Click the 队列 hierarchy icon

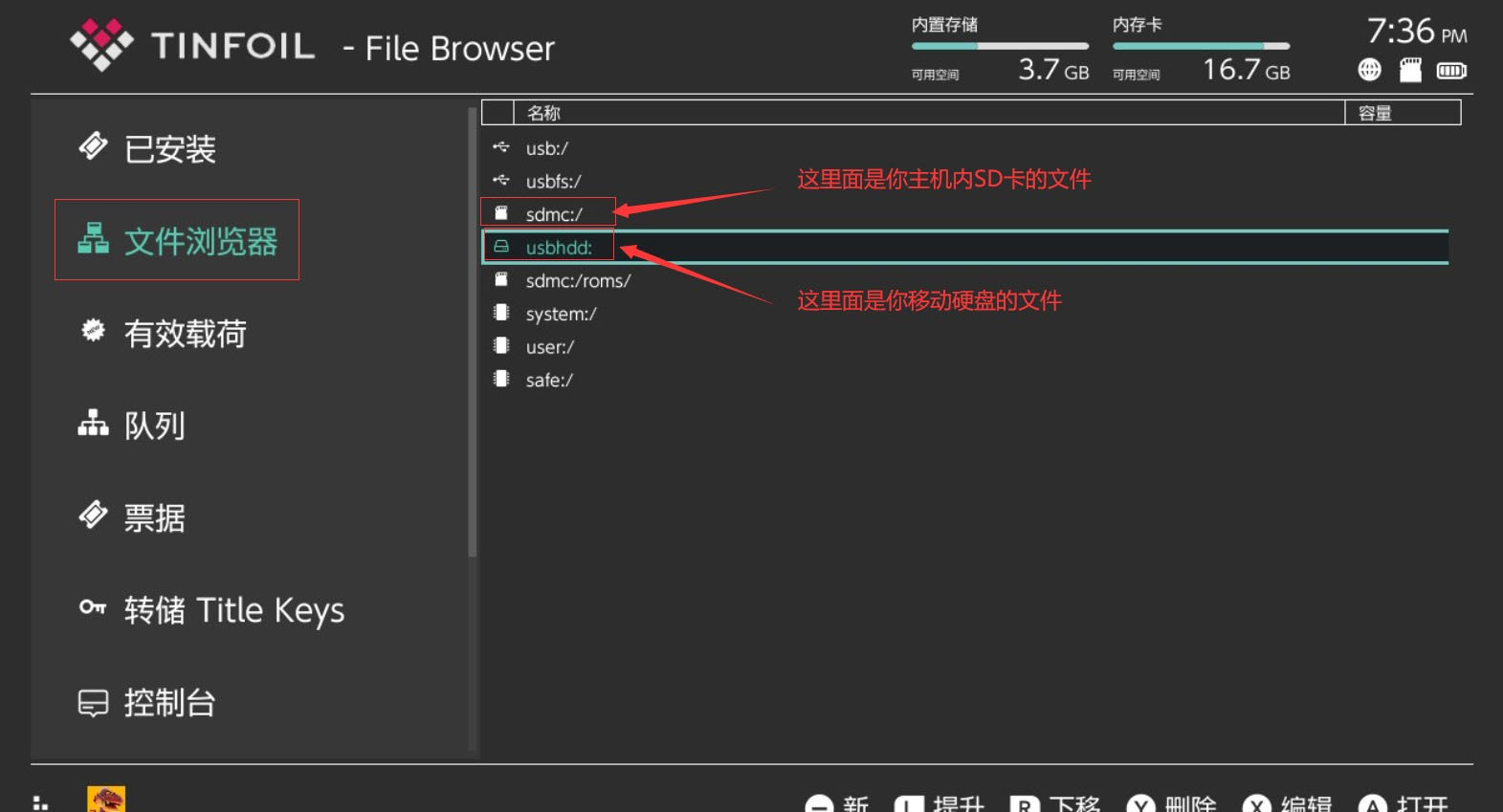point(93,423)
